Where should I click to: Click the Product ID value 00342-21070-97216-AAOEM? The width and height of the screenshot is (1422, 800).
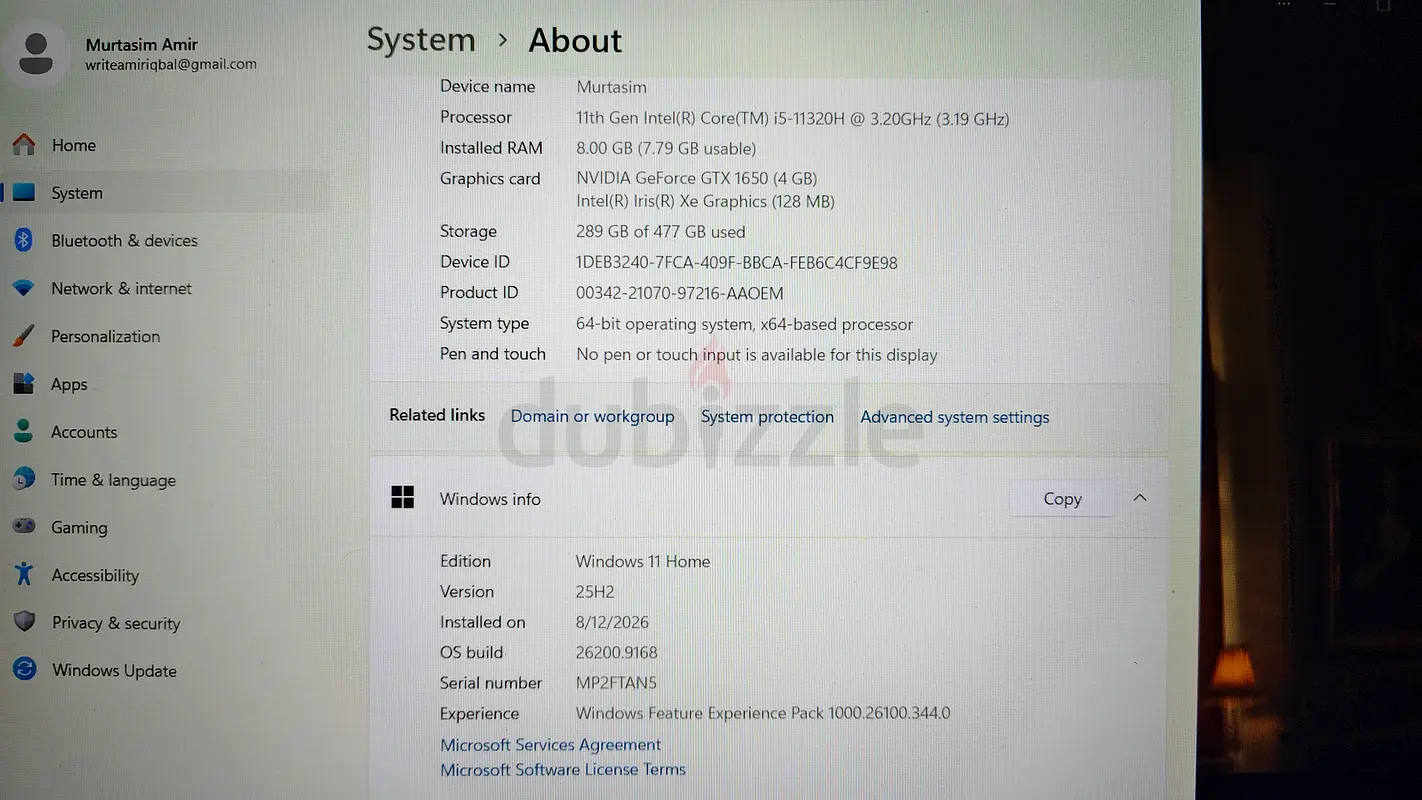680,293
